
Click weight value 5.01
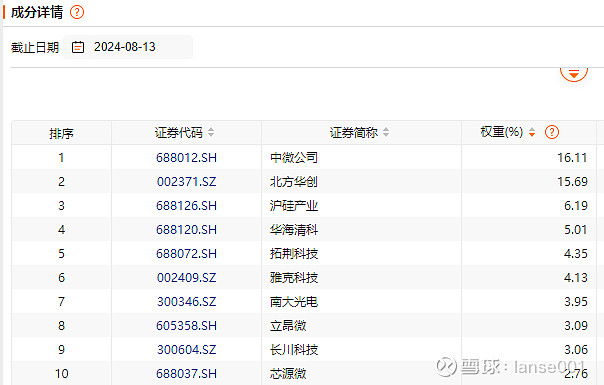coord(575,230)
